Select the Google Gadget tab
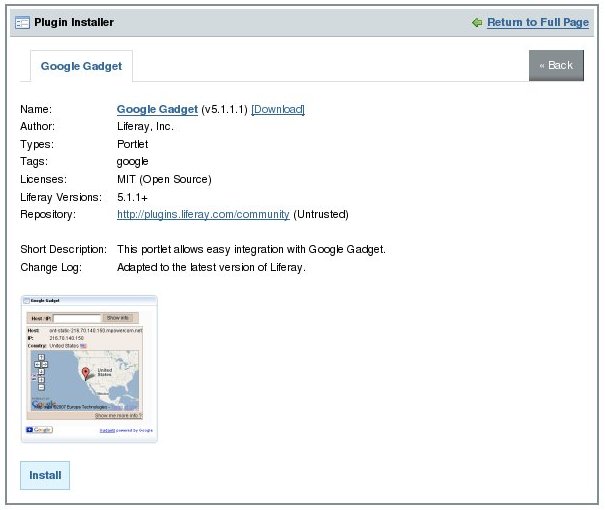Viewport: 605px width, 510px height. tap(81, 66)
